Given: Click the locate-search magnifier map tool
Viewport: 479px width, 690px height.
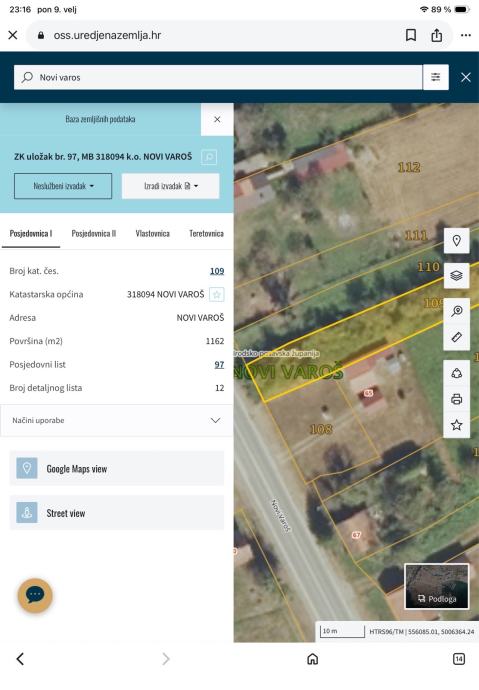Looking at the screenshot, I should tap(457, 311).
